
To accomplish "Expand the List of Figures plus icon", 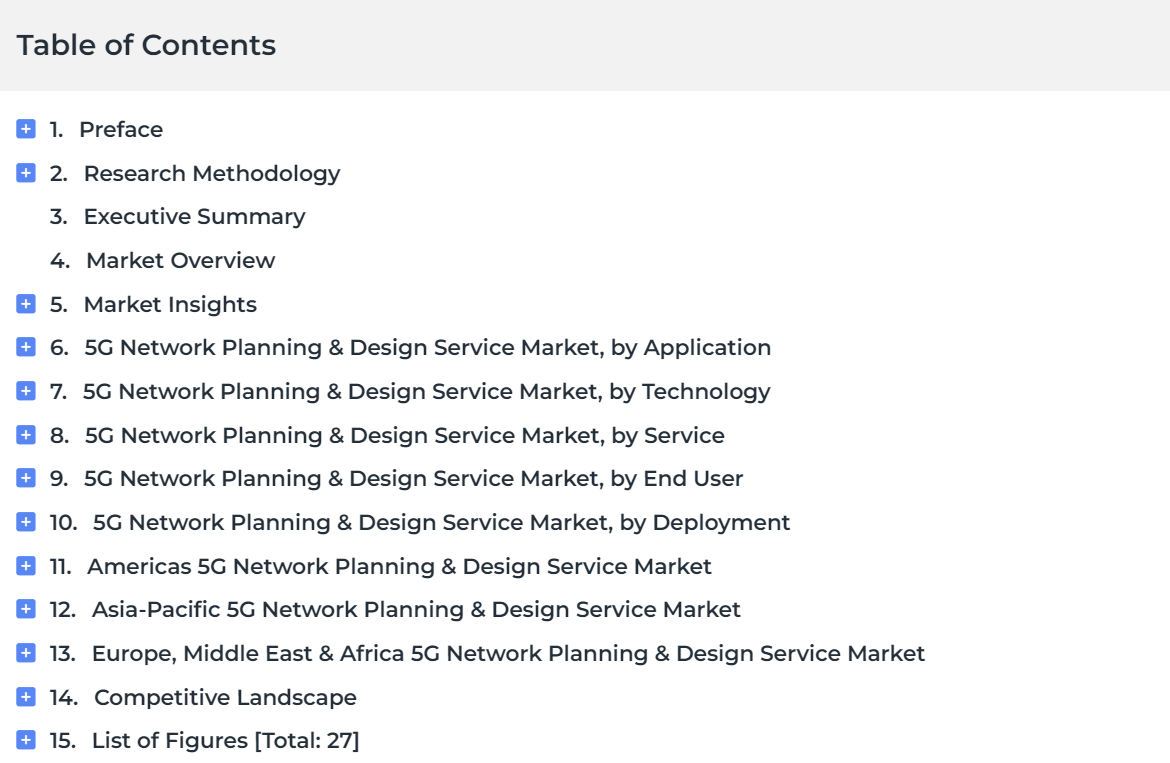I will point(26,740).
